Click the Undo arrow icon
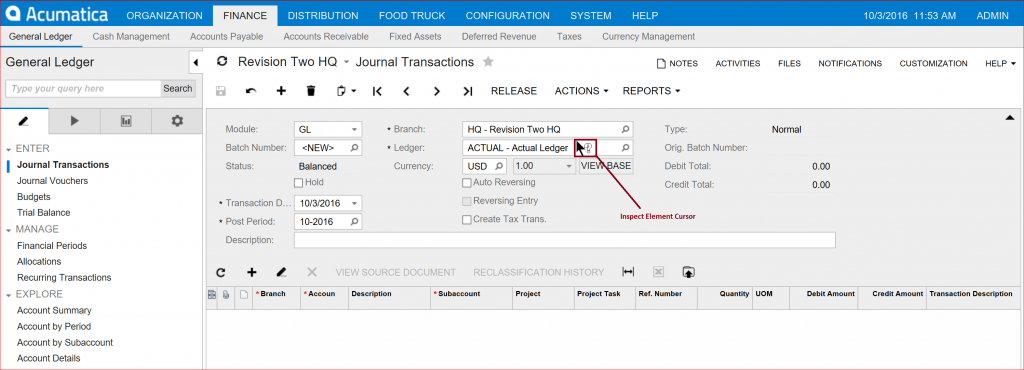 [251, 91]
